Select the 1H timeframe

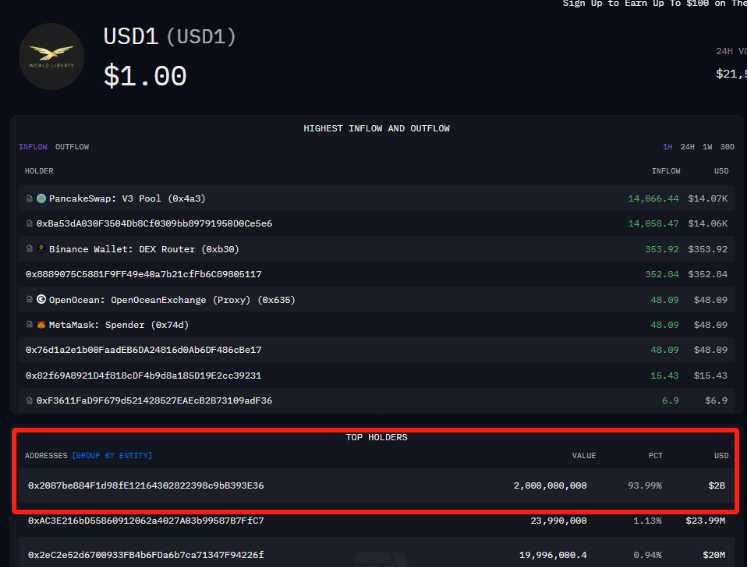coord(667,147)
